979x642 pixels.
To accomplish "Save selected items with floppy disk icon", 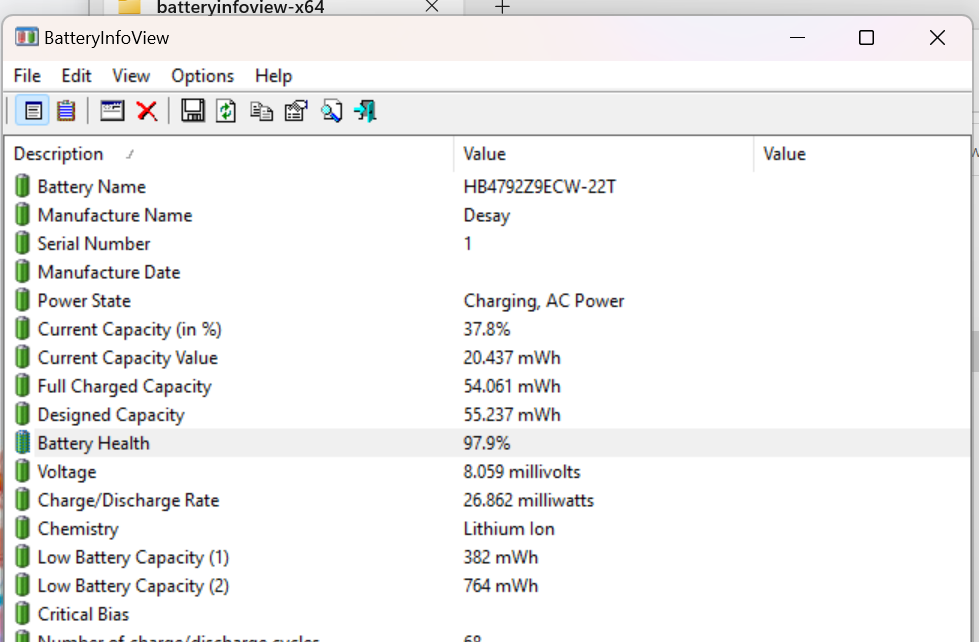I will 192,111.
